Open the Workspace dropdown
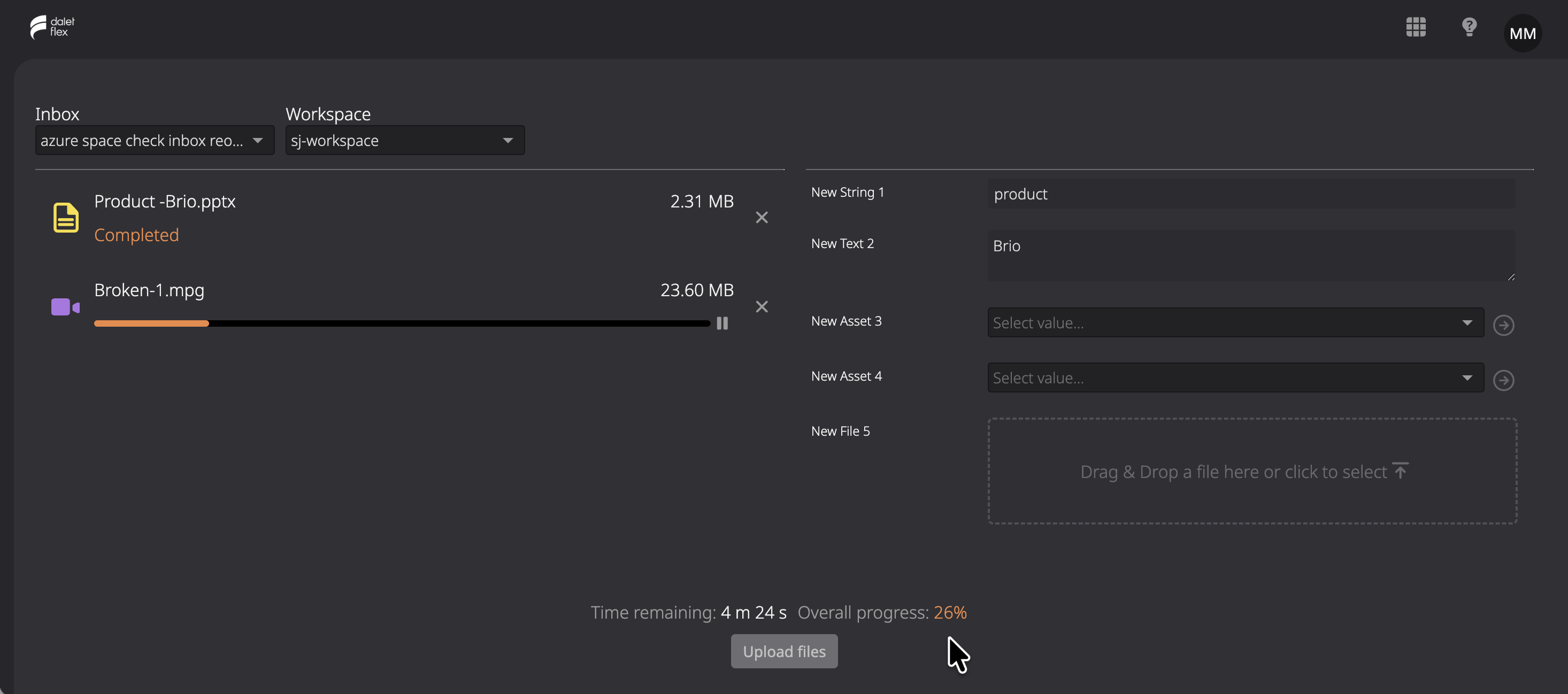The height and width of the screenshot is (694, 1568). pos(405,141)
